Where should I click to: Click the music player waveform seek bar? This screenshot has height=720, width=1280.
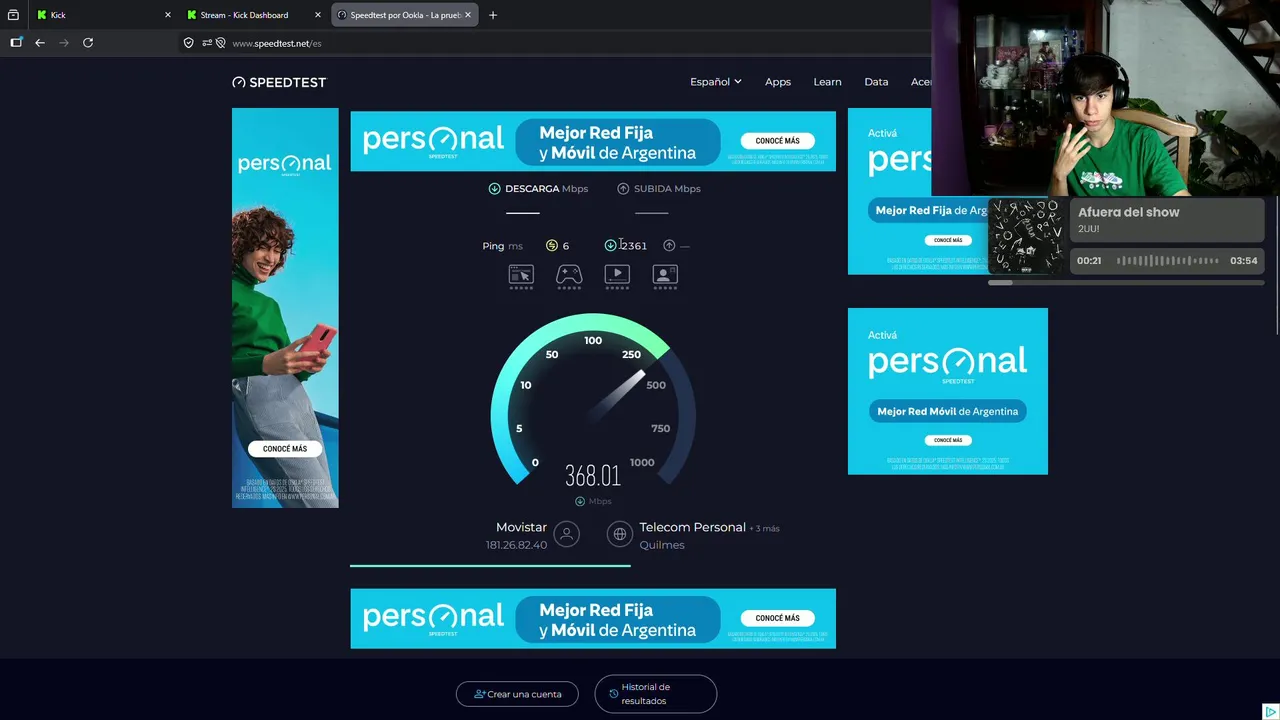pos(1167,261)
